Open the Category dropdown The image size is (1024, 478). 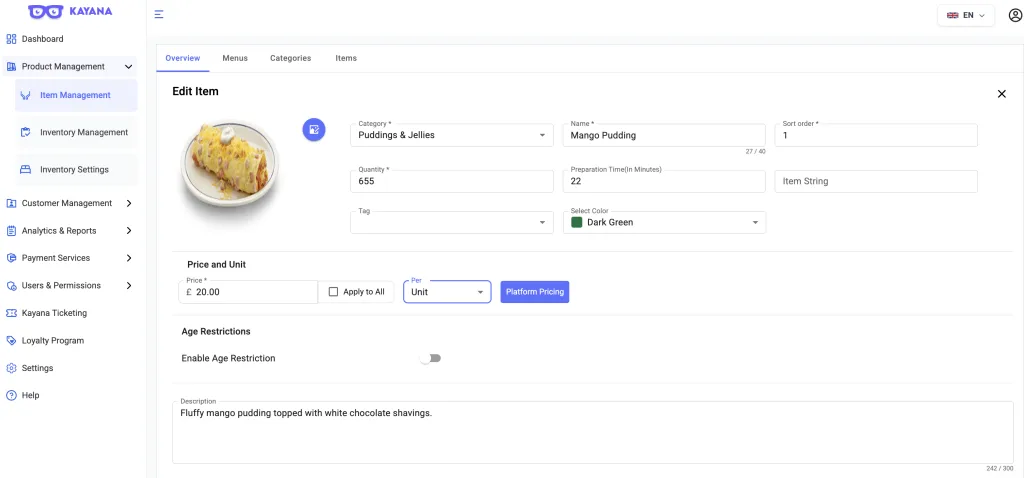(x=452, y=135)
